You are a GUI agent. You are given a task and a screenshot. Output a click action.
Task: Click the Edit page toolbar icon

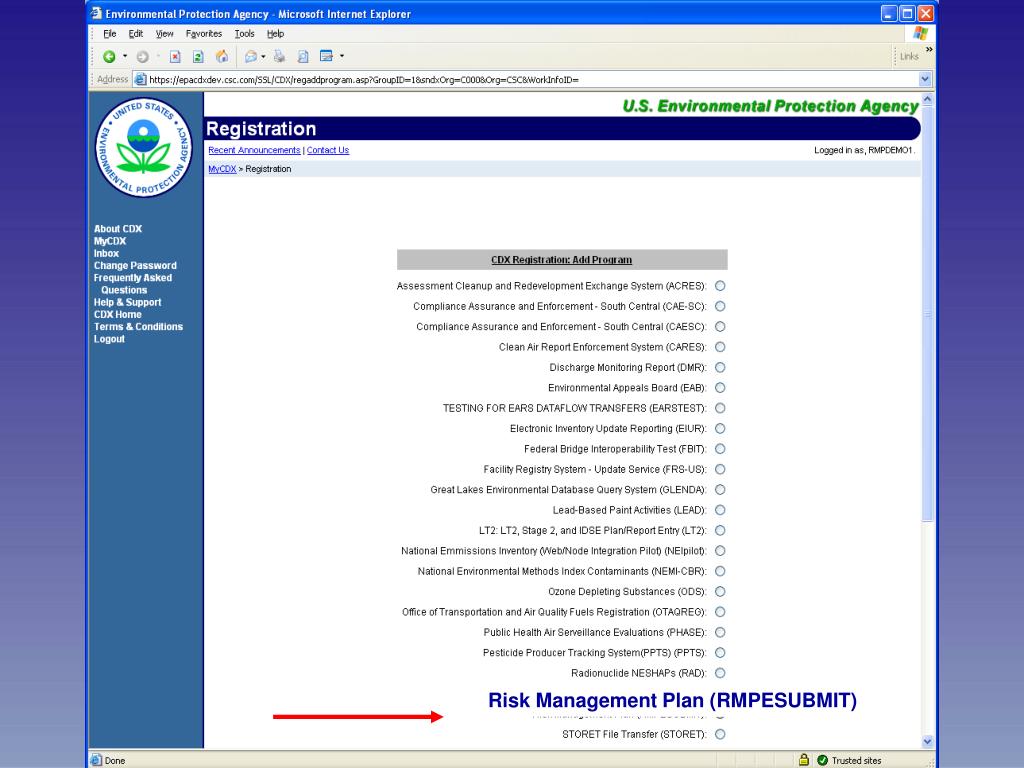point(327,56)
